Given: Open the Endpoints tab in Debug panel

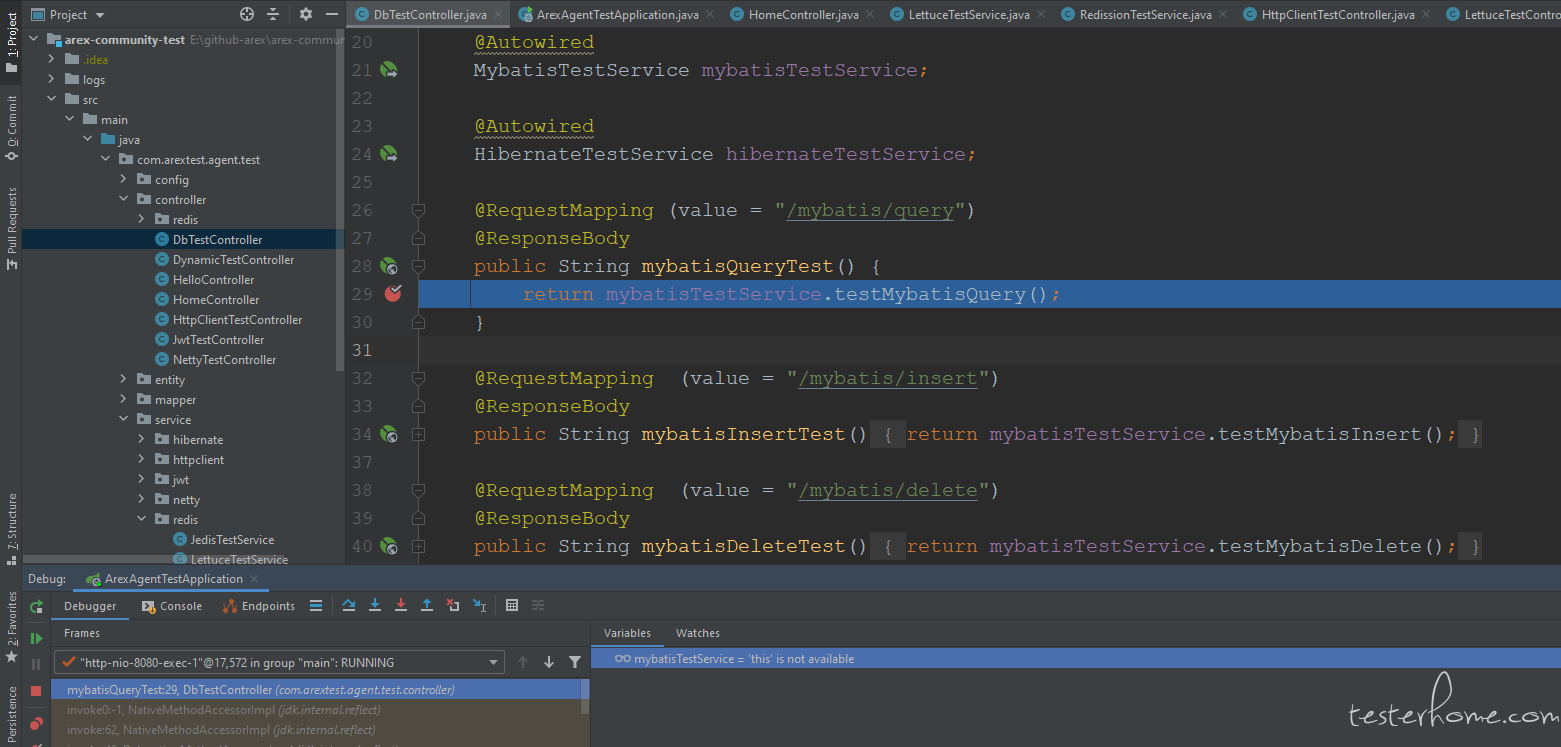Looking at the screenshot, I should (258, 606).
